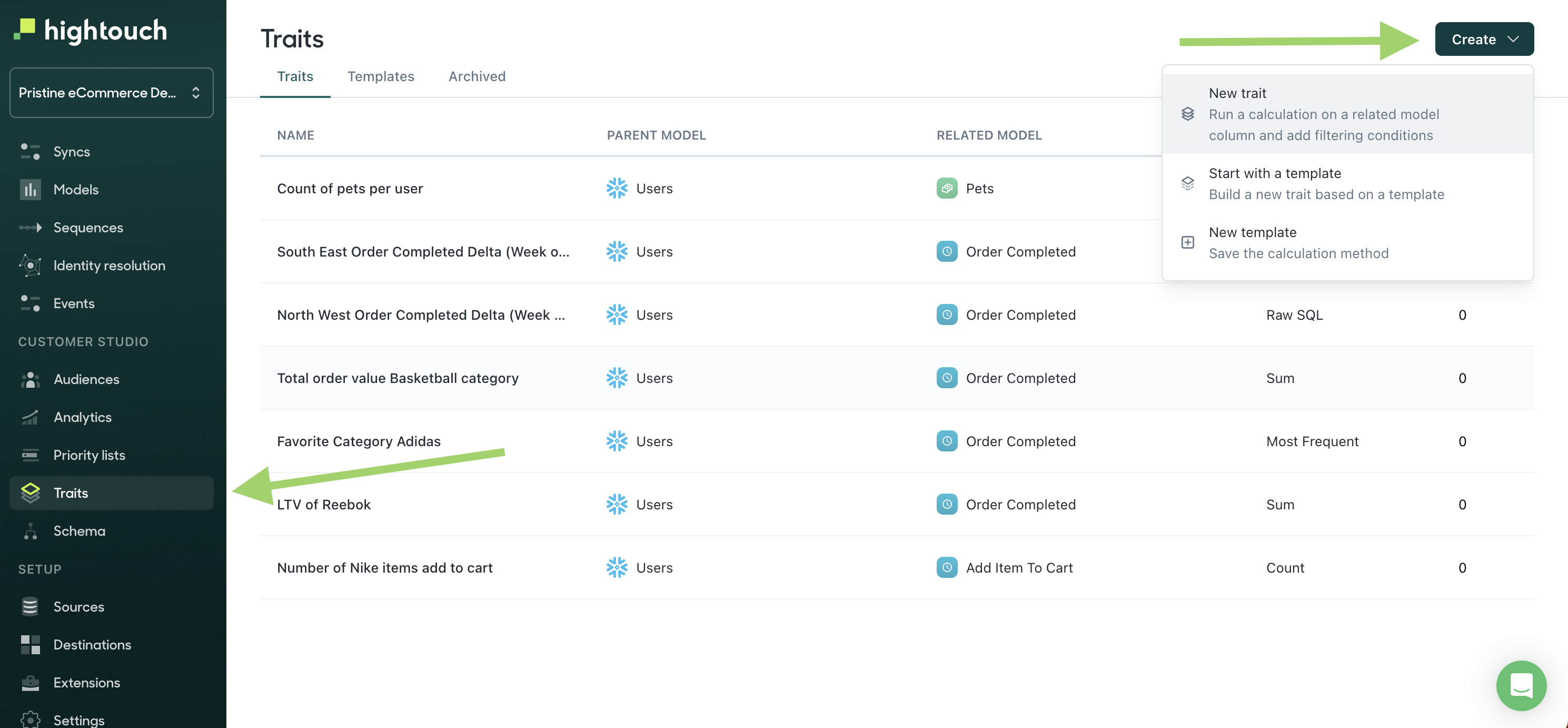
Task: Select the Traits icon in sidebar
Action: click(x=30, y=492)
